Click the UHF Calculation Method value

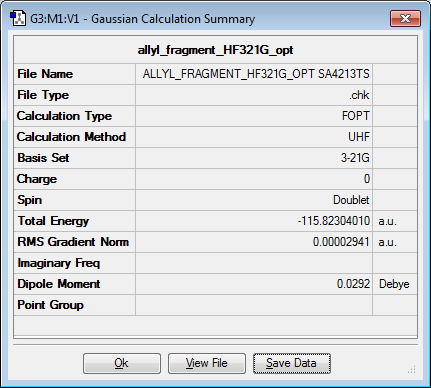tap(254, 137)
